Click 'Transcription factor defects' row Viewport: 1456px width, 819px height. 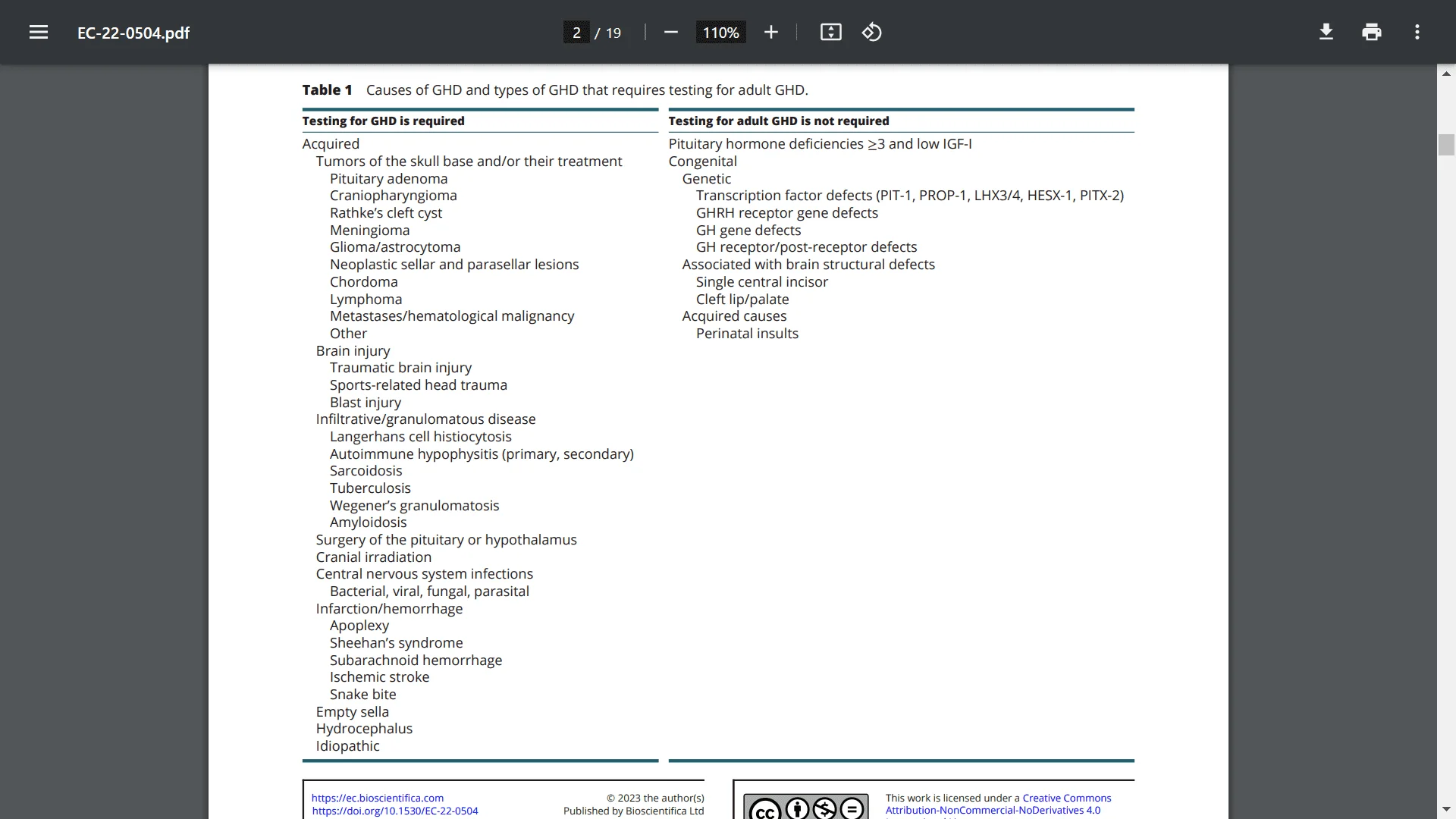(910, 195)
